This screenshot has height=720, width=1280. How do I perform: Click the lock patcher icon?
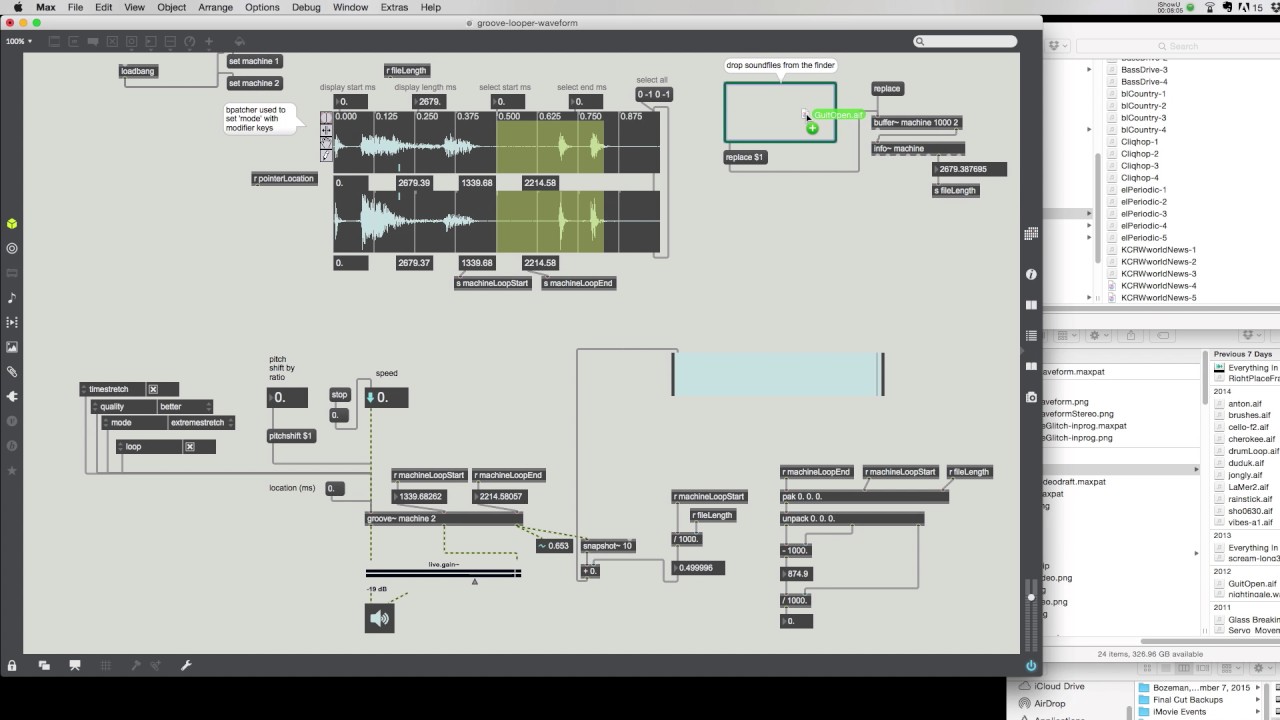click(x=12, y=665)
